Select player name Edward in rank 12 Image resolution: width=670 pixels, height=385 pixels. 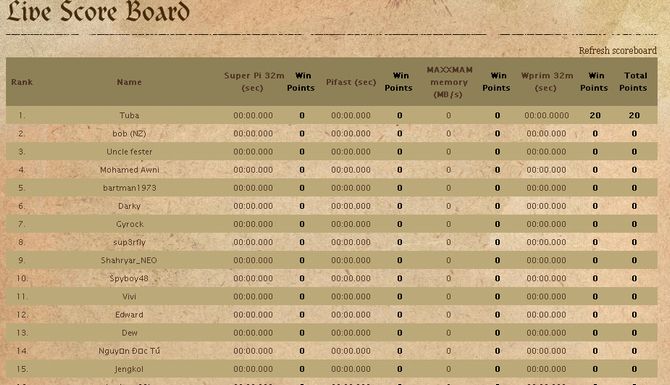click(x=129, y=314)
